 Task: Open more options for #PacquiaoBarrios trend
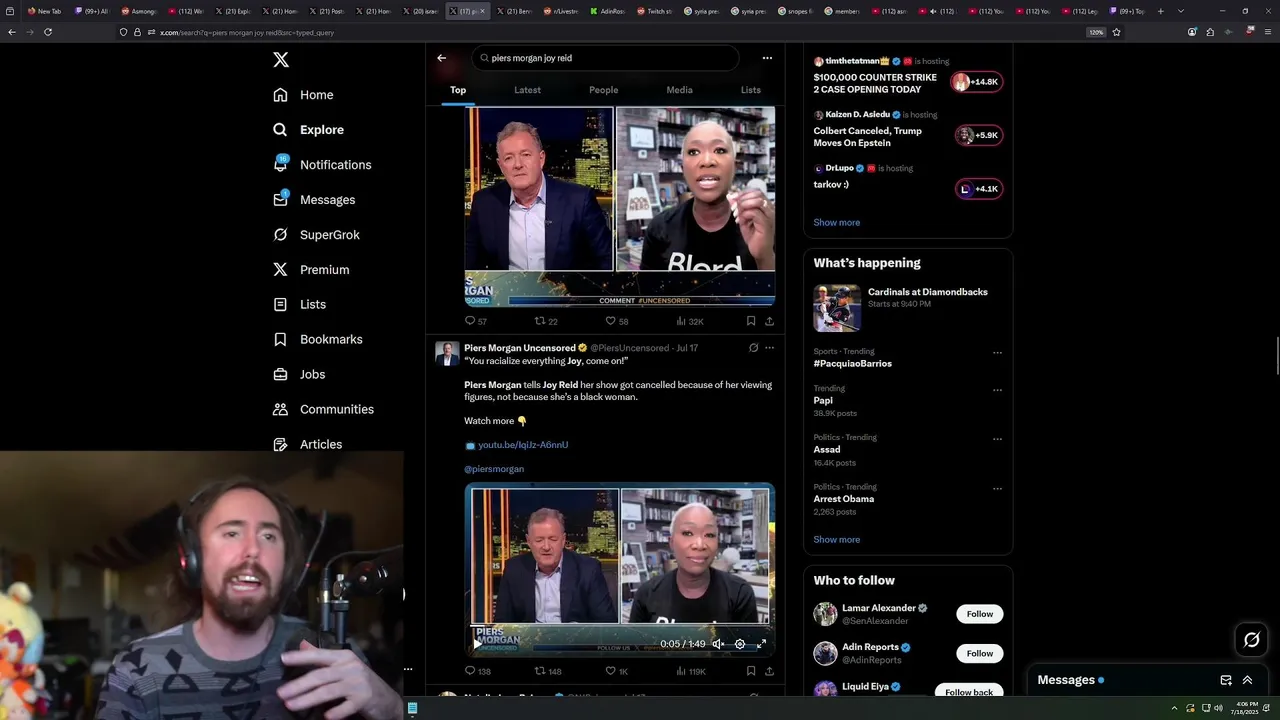coord(997,353)
